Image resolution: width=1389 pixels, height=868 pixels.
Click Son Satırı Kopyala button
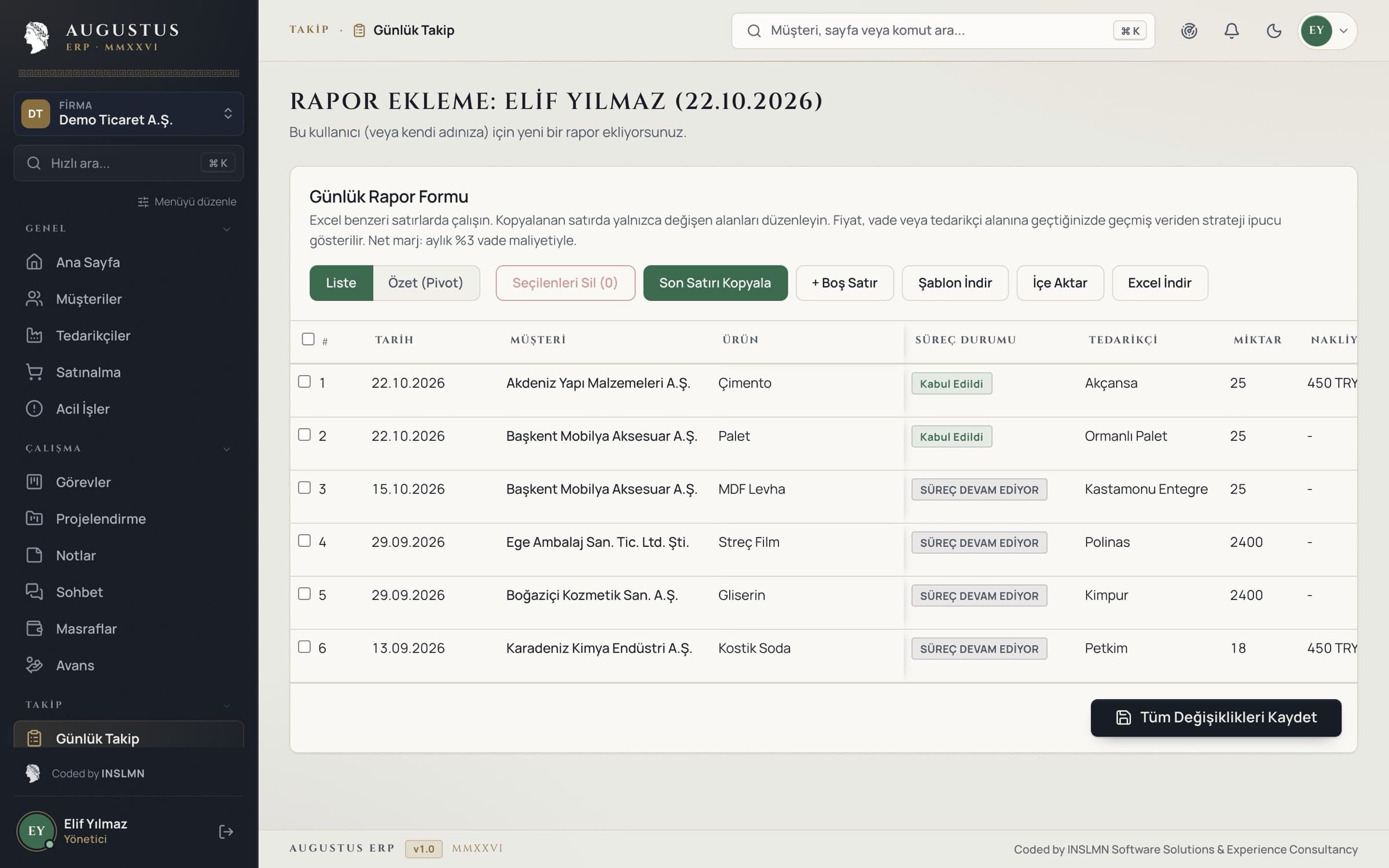click(x=715, y=283)
